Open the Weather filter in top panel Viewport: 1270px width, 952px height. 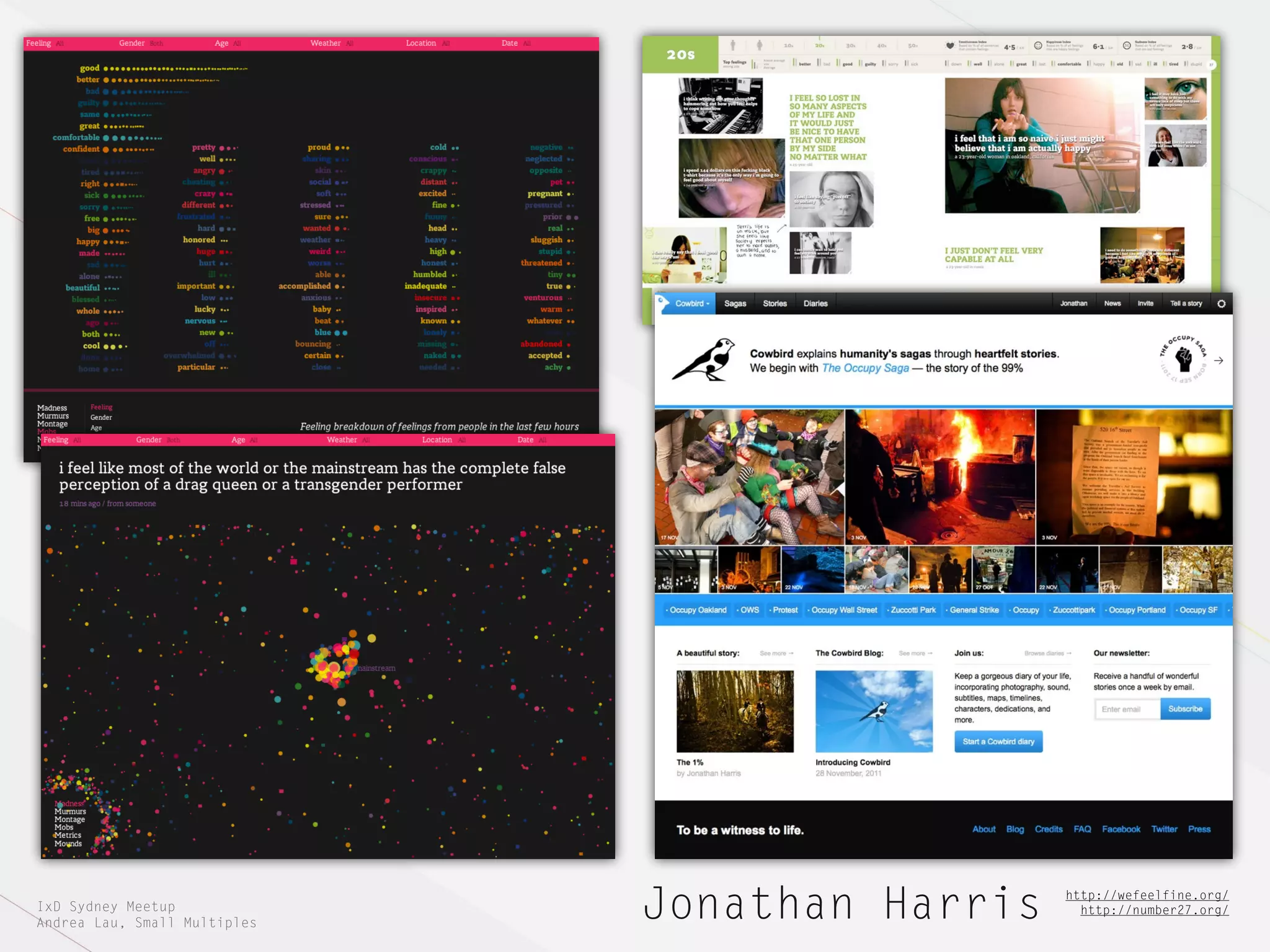[x=326, y=43]
